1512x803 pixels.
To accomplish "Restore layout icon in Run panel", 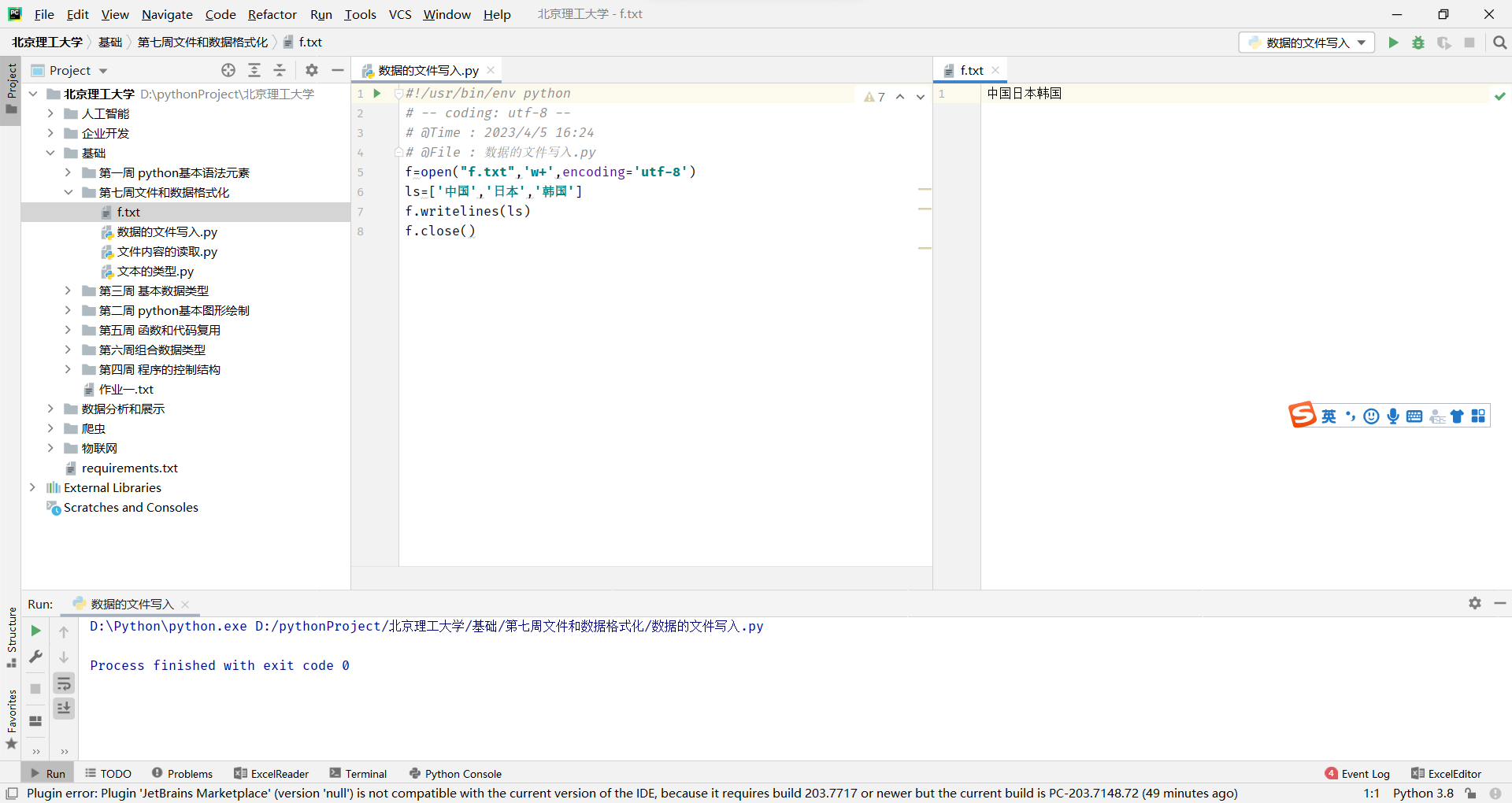I will coord(35,720).
